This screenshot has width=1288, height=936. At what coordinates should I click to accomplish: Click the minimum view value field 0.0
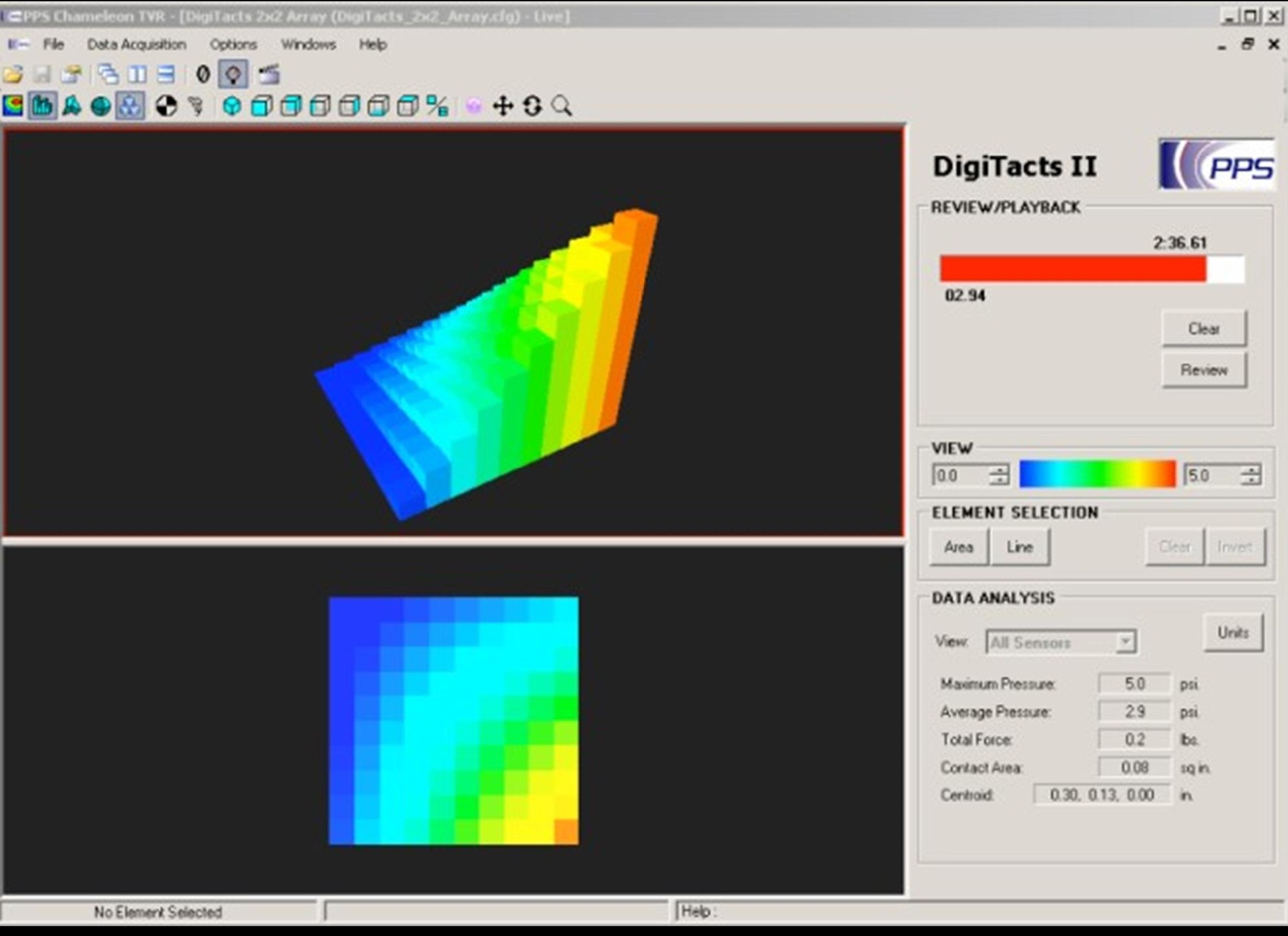pos(960,475)
